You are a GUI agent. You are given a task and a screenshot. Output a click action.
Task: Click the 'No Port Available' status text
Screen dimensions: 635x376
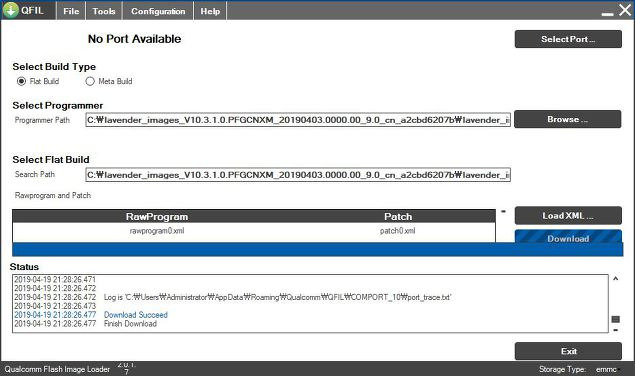(x=134, y=39)
